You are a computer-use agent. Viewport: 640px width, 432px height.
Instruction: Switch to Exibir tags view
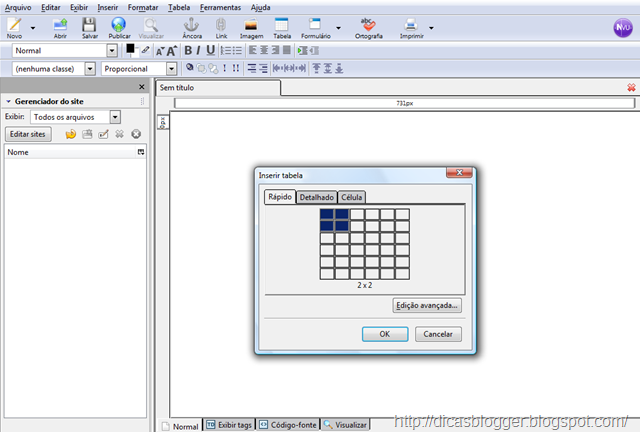point(229,425)
